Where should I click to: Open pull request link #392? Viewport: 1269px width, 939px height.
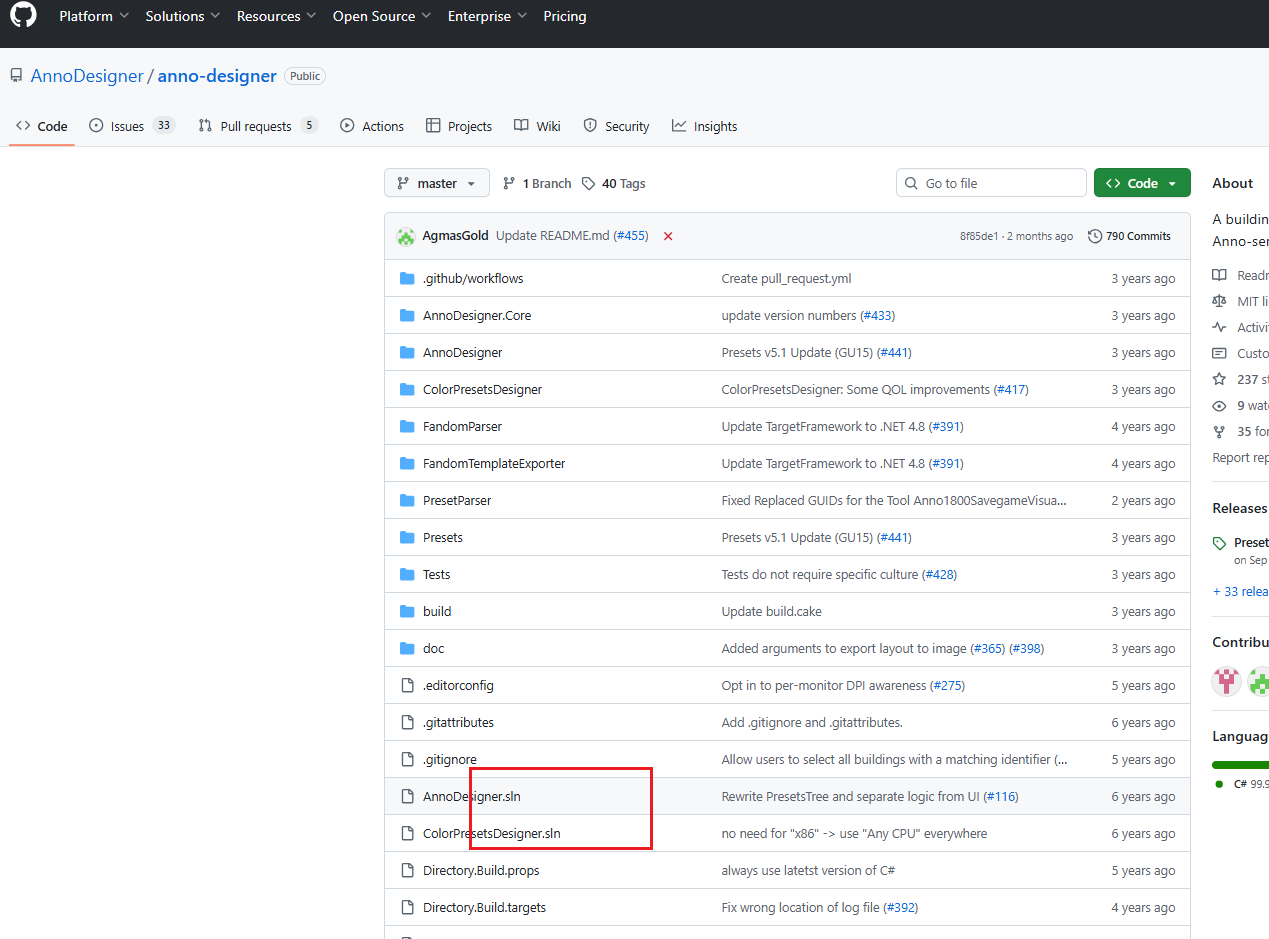901,907
